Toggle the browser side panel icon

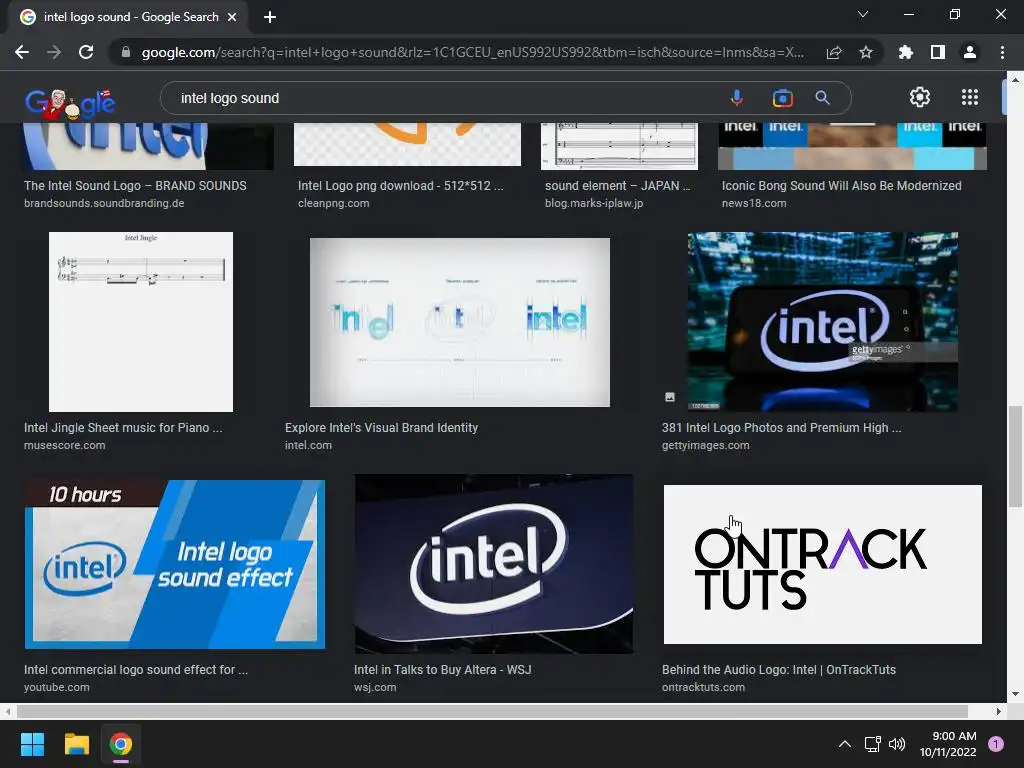[x=938, y=52]
